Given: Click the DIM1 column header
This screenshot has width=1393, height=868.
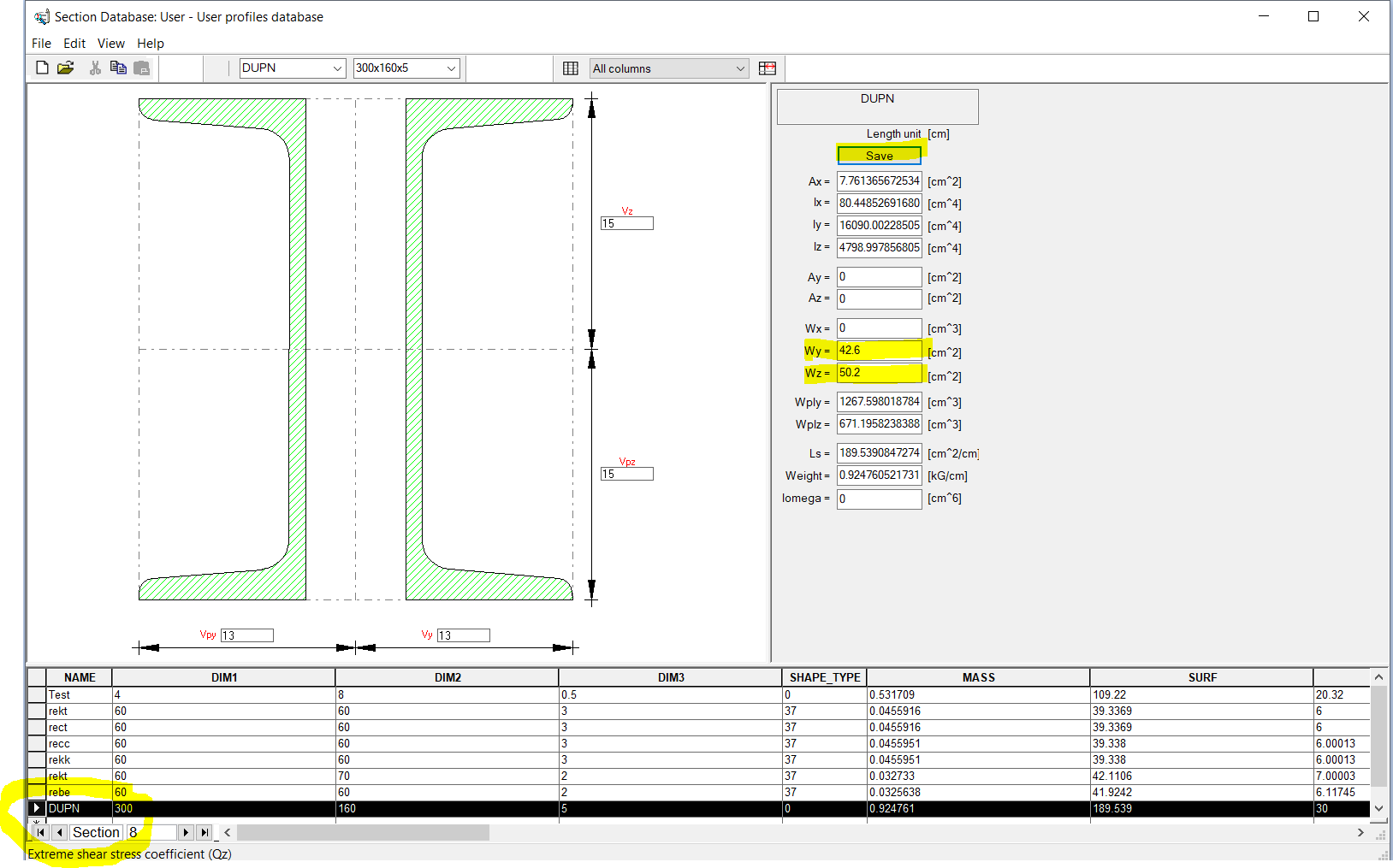Looking at the screenshot, I should (x=224, y=677).
